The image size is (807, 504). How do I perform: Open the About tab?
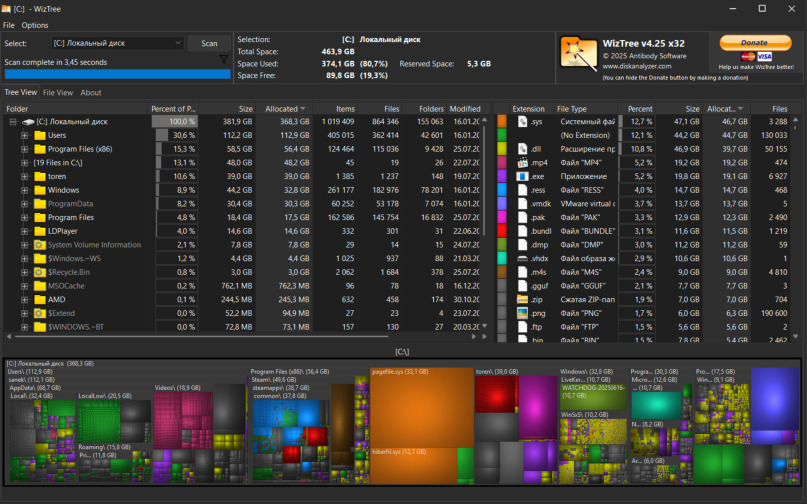(91, 93)
